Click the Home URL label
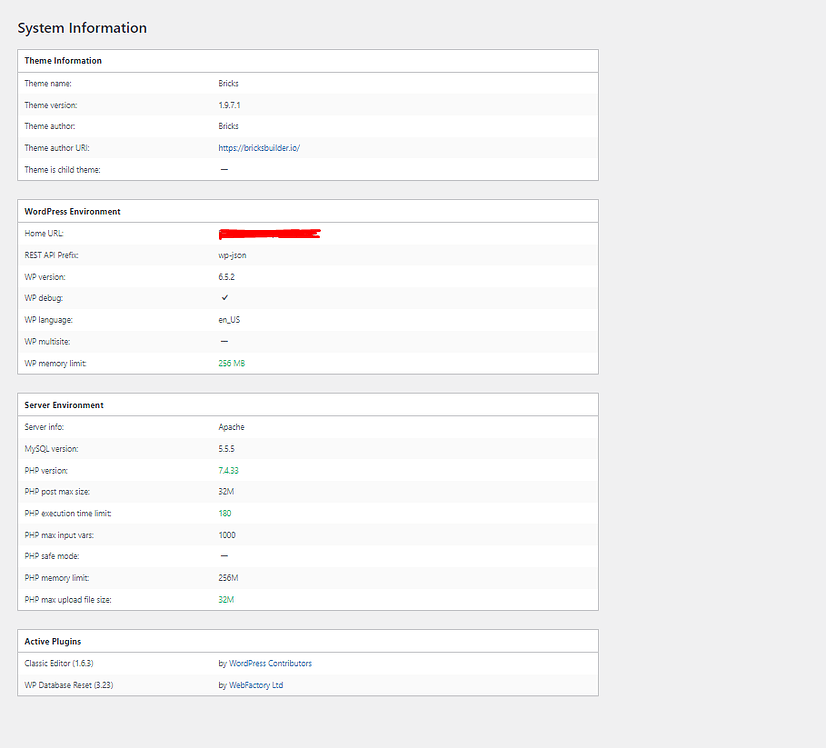This screenshot has height=748, width=826. tap(44, 233)
